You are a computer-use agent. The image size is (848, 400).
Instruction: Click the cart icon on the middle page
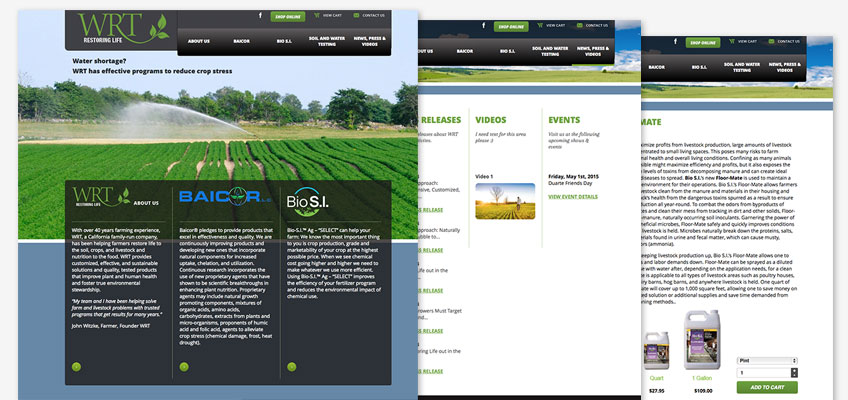pos(540,25)
